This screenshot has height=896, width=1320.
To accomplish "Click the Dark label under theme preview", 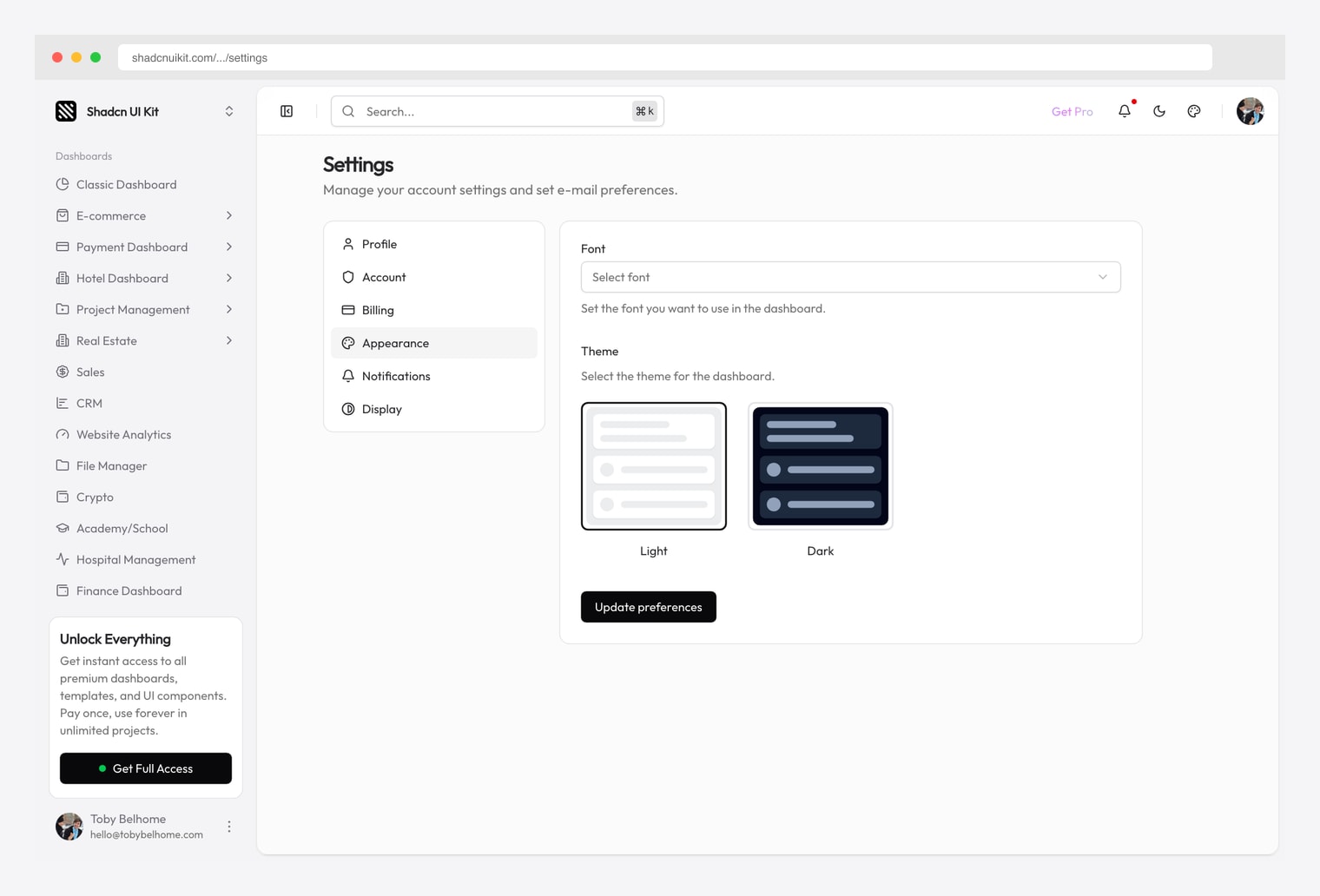I will [821, 550].
